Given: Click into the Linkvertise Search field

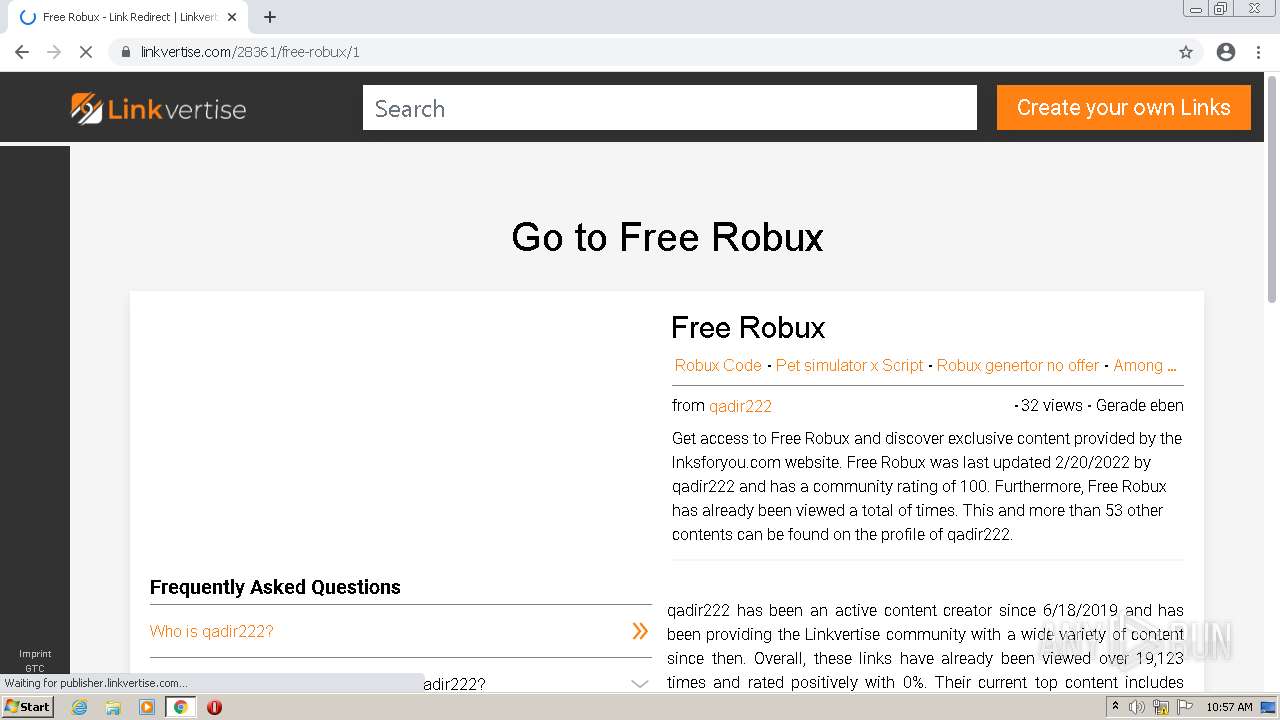Looking at the screenshot, I should click(669, 108).
